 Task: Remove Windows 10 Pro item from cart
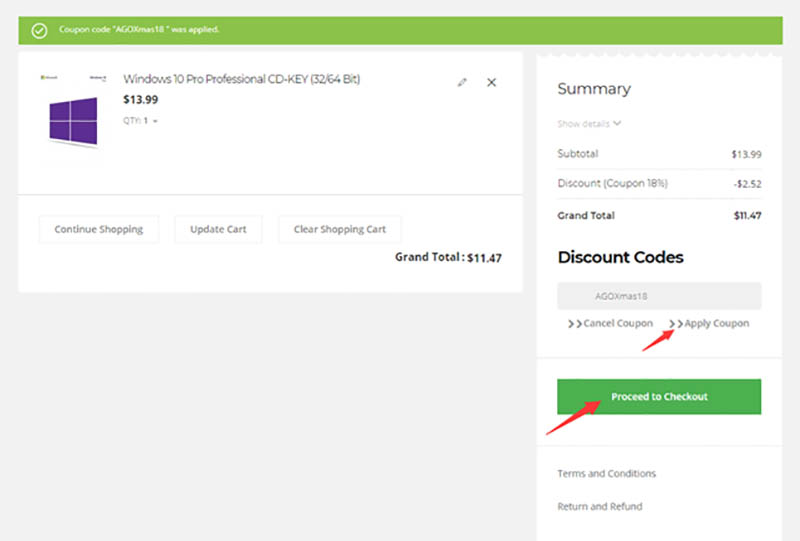coord(491,82)
